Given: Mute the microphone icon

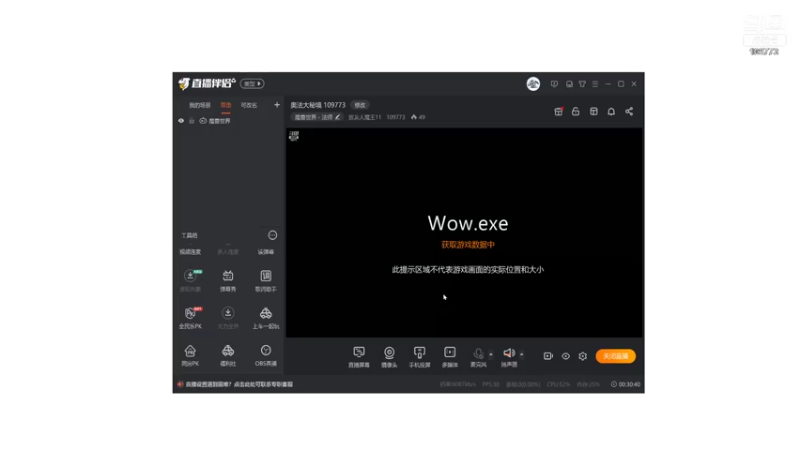Looking at the screenshot, I should pos(478,353).
